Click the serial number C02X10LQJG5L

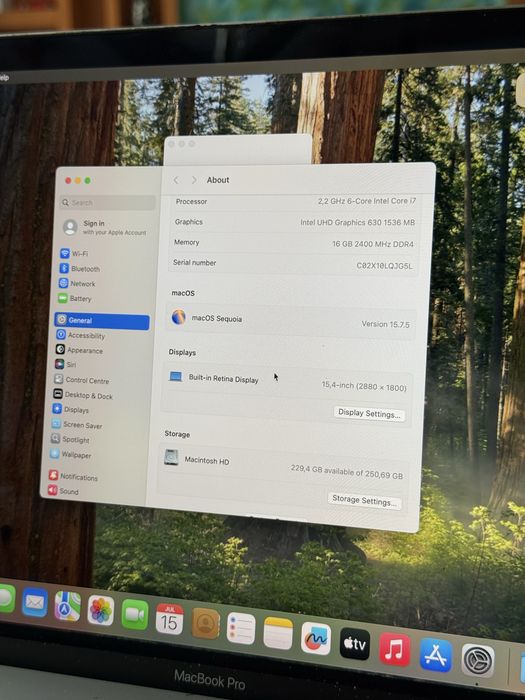[x=384, y=265]
